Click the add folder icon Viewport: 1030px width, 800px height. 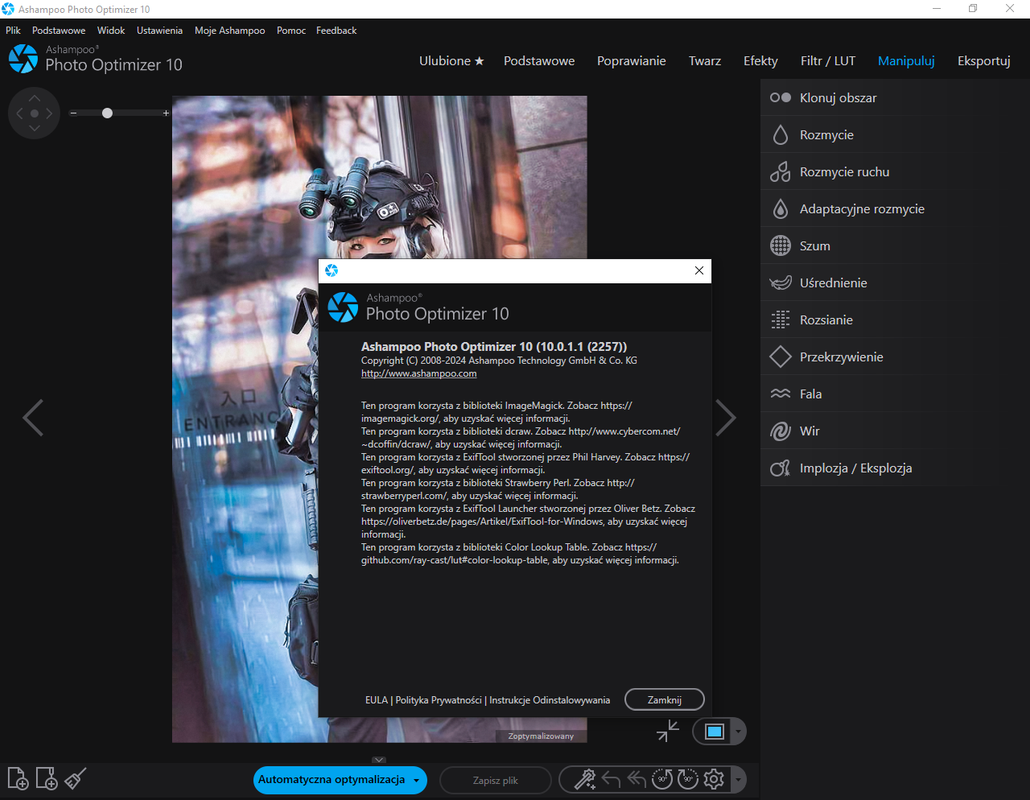coord(46,778)
